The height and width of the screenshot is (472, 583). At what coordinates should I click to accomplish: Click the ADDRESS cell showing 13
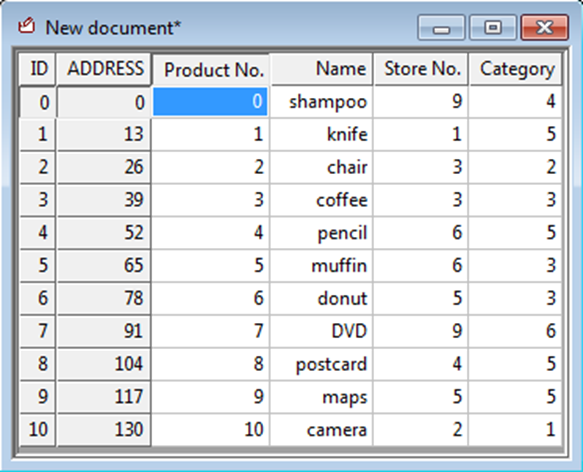tap(104, 135)
